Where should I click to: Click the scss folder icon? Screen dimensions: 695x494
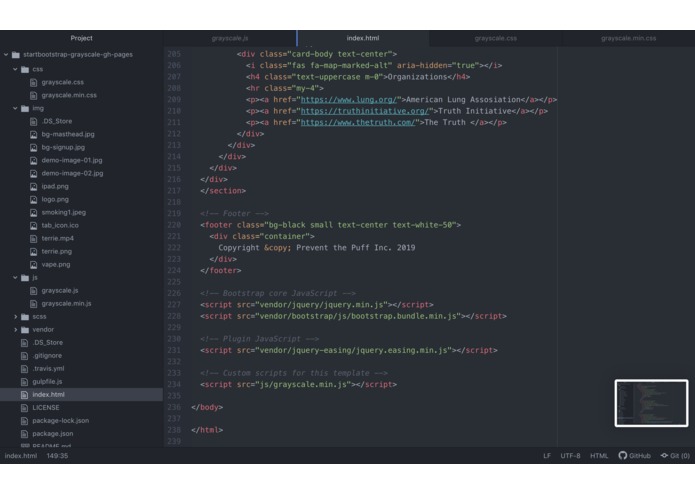25,316
